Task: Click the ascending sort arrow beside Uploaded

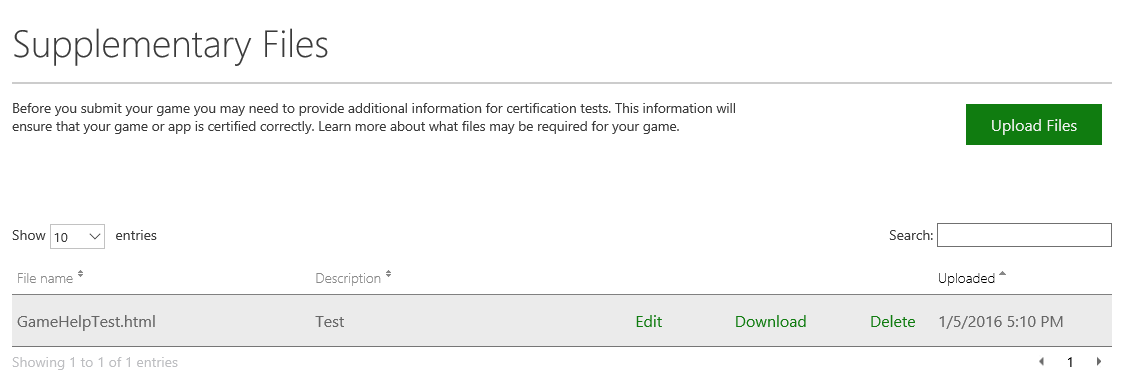Action: tap(1002, 273)
